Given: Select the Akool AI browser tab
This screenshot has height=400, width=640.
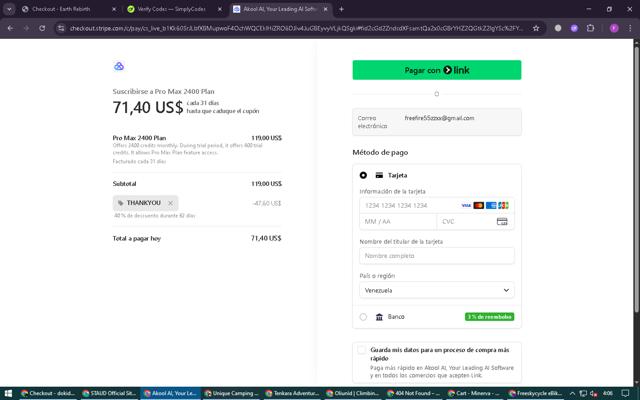Looking at the screenshot, I should [x=280, y=9].
